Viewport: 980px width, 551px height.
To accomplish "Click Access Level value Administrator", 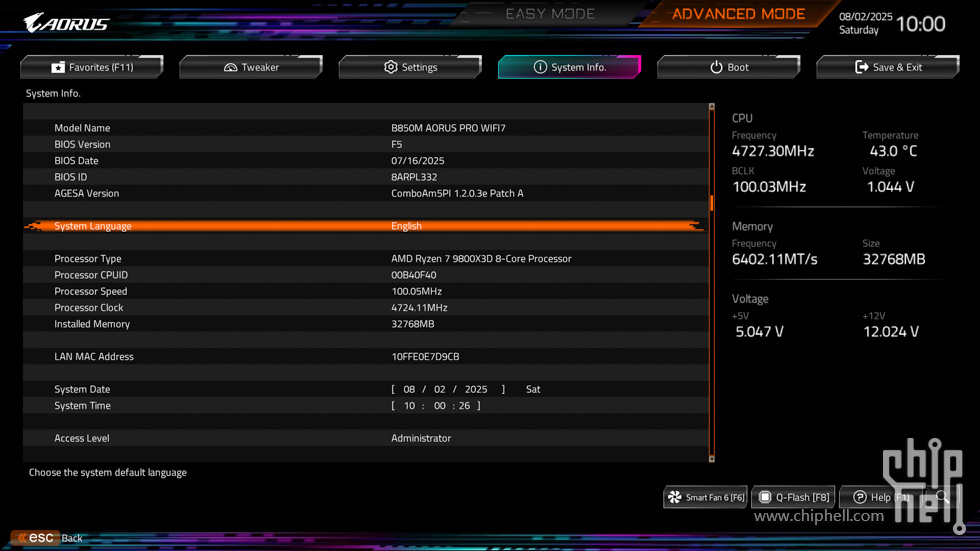I will [x=421, y=438].
